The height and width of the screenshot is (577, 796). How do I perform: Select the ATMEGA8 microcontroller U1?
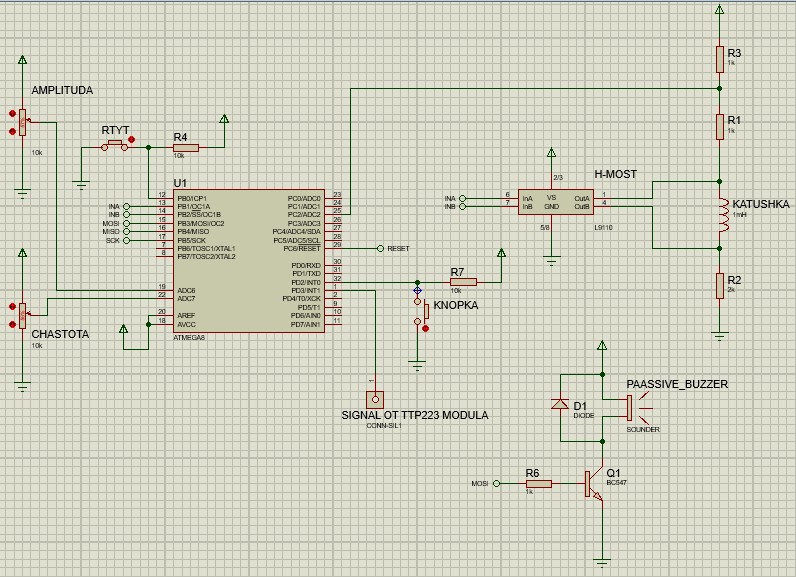click(x=247, y=260)
